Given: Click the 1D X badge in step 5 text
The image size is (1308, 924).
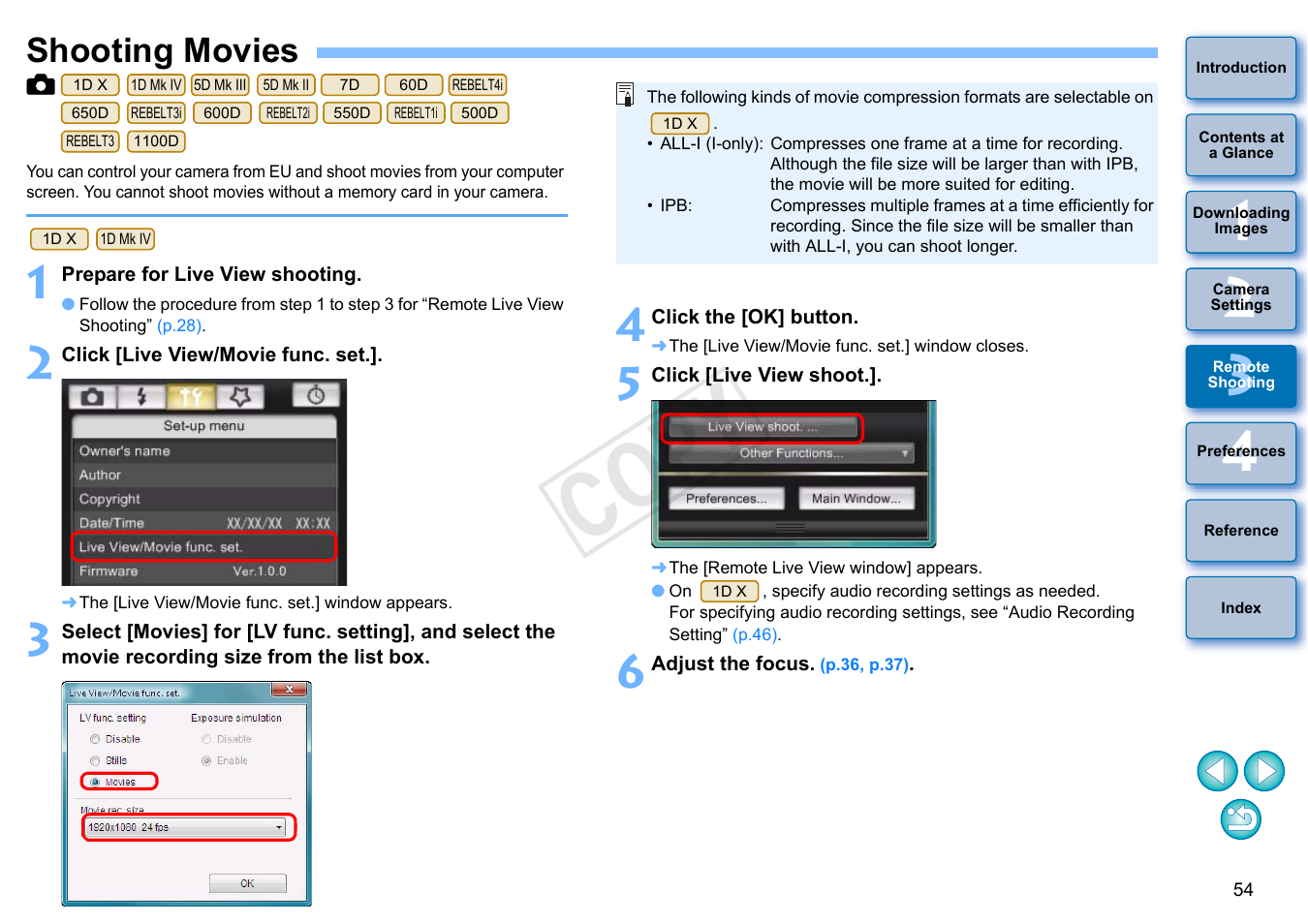Looking at the screenshot, I should click(x=730, y=591).
